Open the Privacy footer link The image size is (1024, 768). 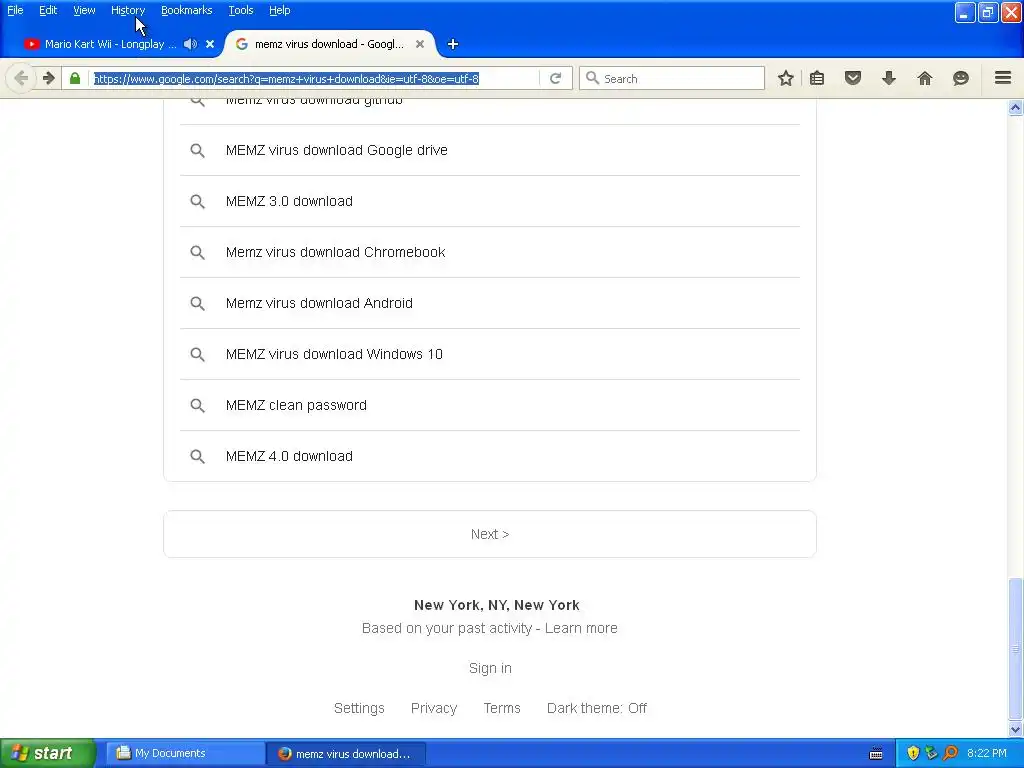coord(434,708)
